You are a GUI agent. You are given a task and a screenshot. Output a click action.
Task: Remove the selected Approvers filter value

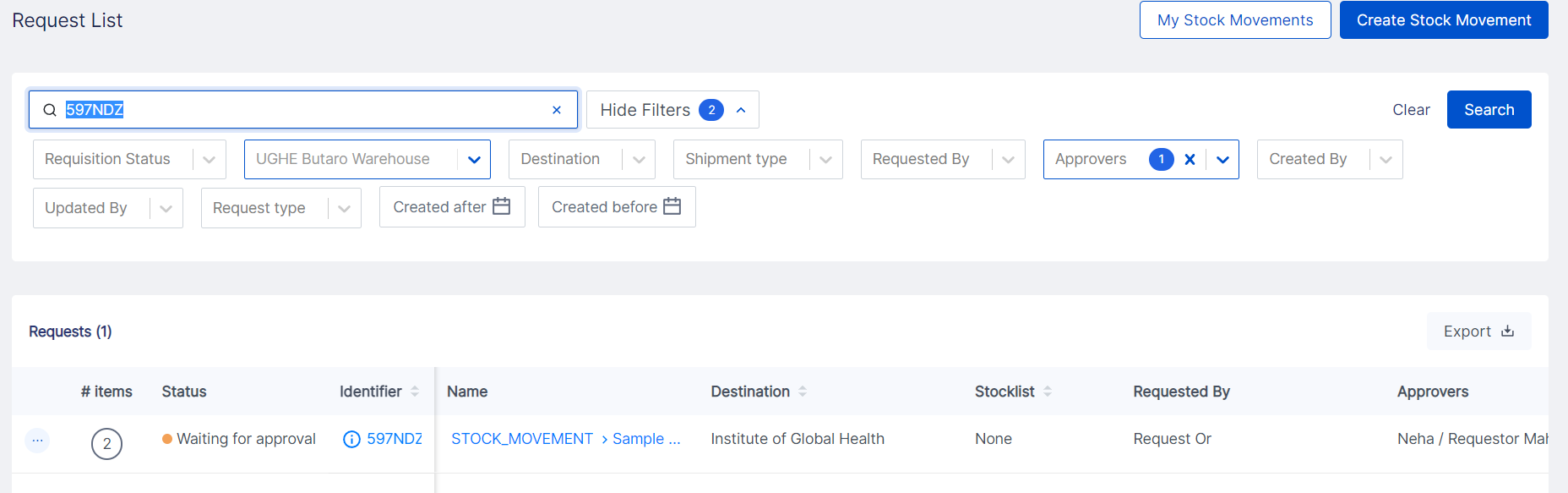[x=1190, y=159]
